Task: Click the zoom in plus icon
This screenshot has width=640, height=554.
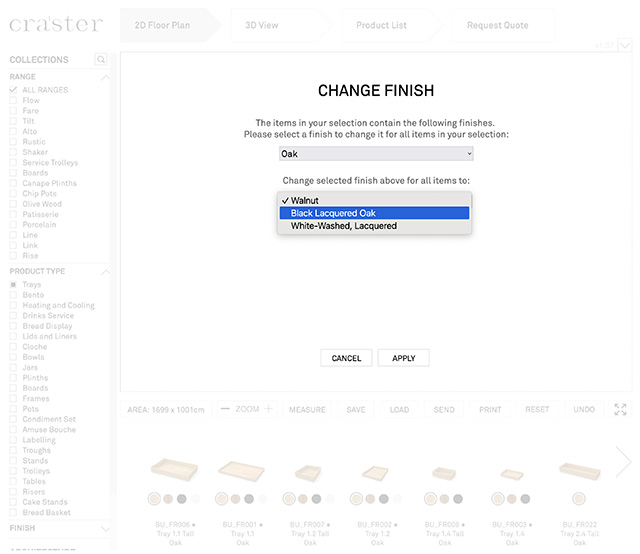Action: point(268,409)
